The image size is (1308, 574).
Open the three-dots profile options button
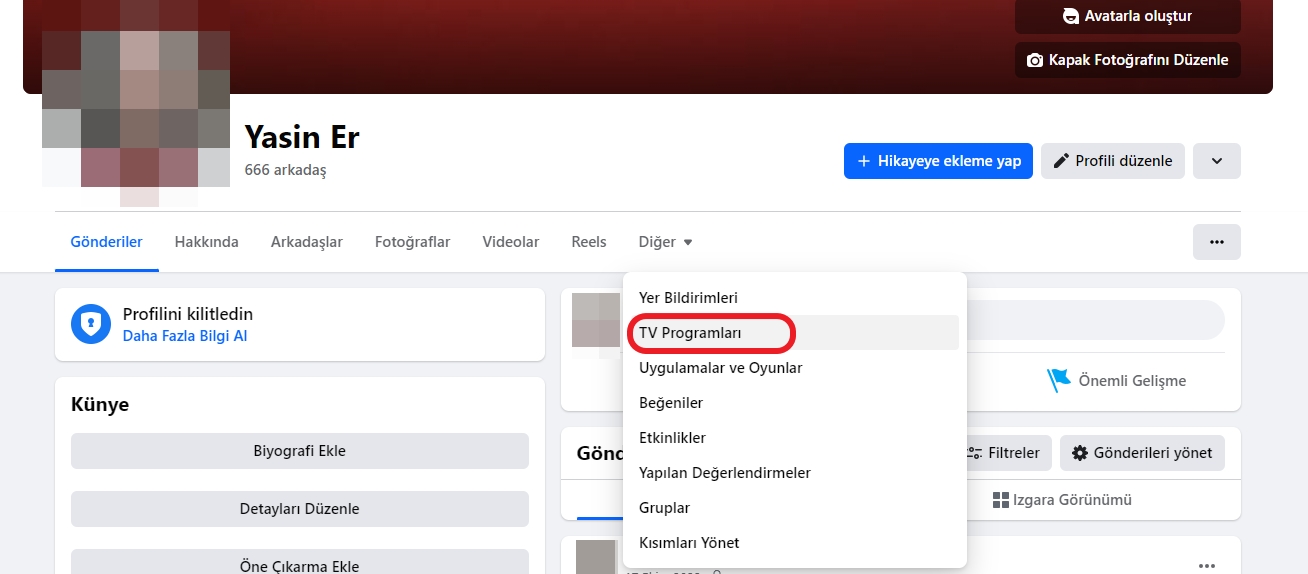pos(1217,242)
